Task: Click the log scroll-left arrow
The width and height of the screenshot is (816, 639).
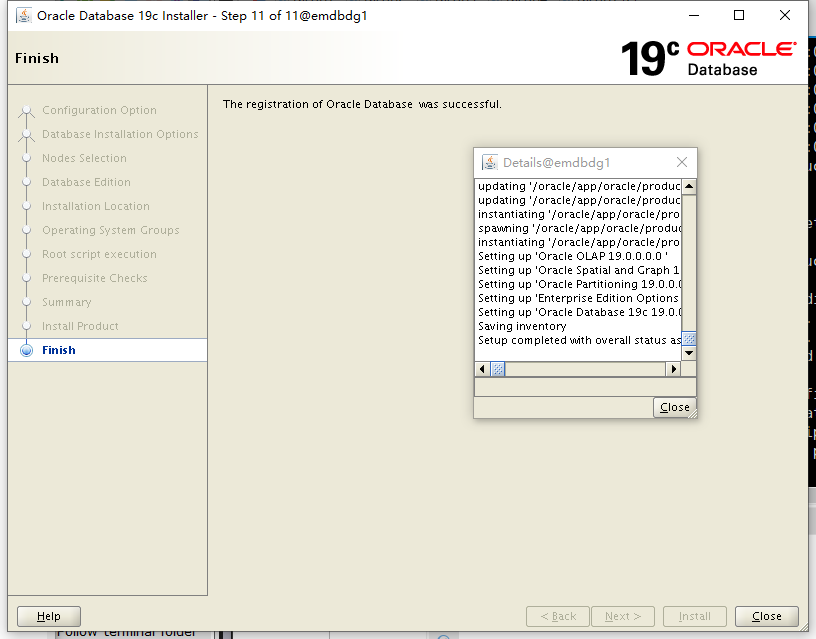Action: tap(482, 369)
